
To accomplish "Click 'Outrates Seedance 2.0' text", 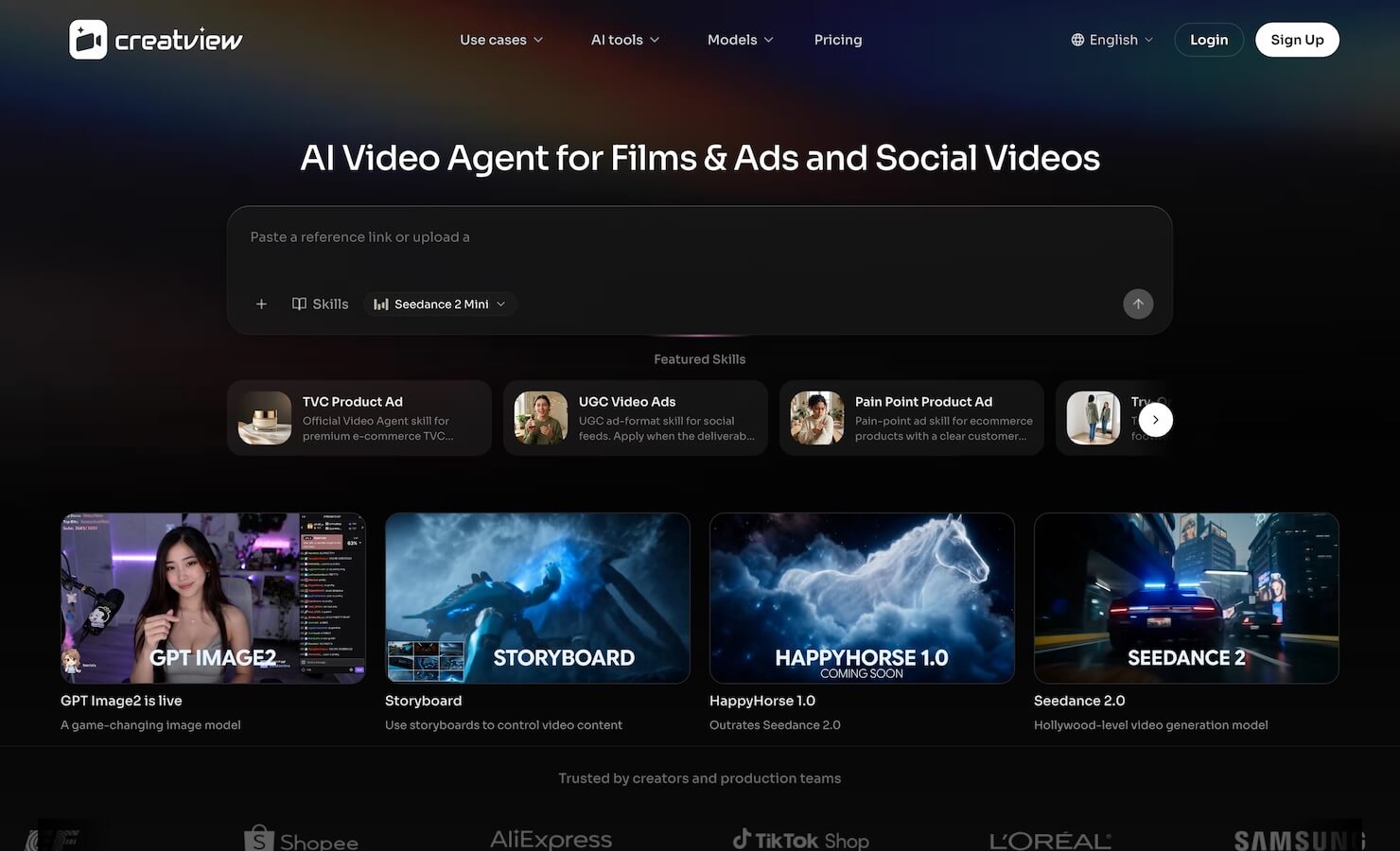I will pos(775,725).
